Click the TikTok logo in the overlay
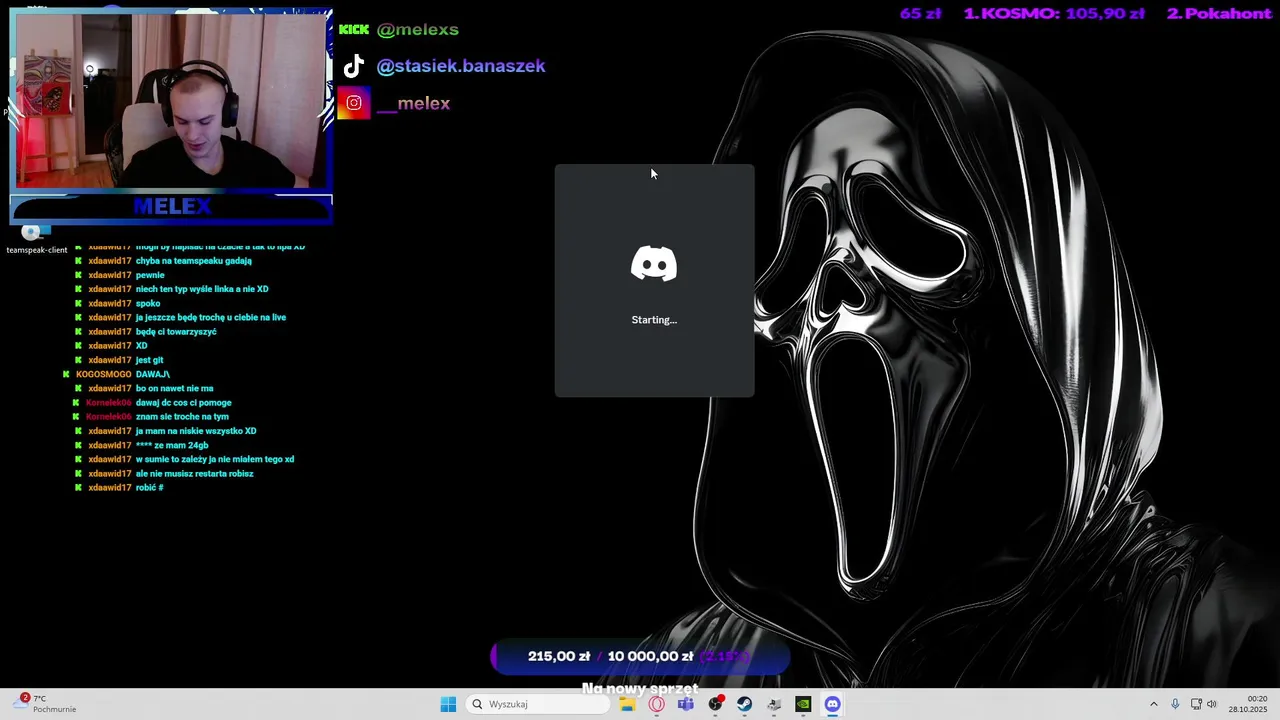 coord(354,66)
